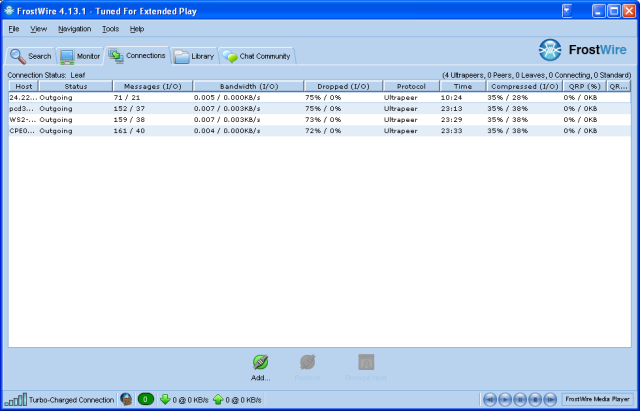Screen dimensions: 640x411
Task: Click the grayed Remove connection icon
Action: pos(307,362)
